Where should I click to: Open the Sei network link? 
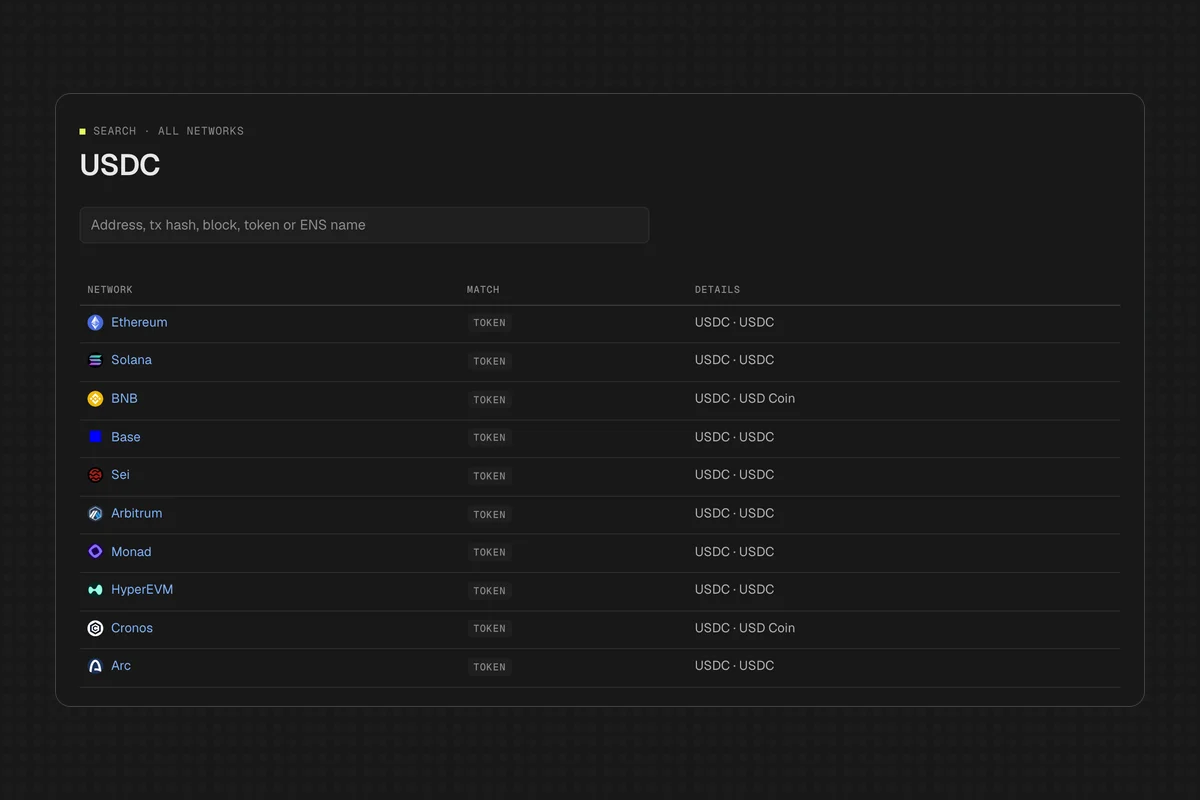click(120, 475)
